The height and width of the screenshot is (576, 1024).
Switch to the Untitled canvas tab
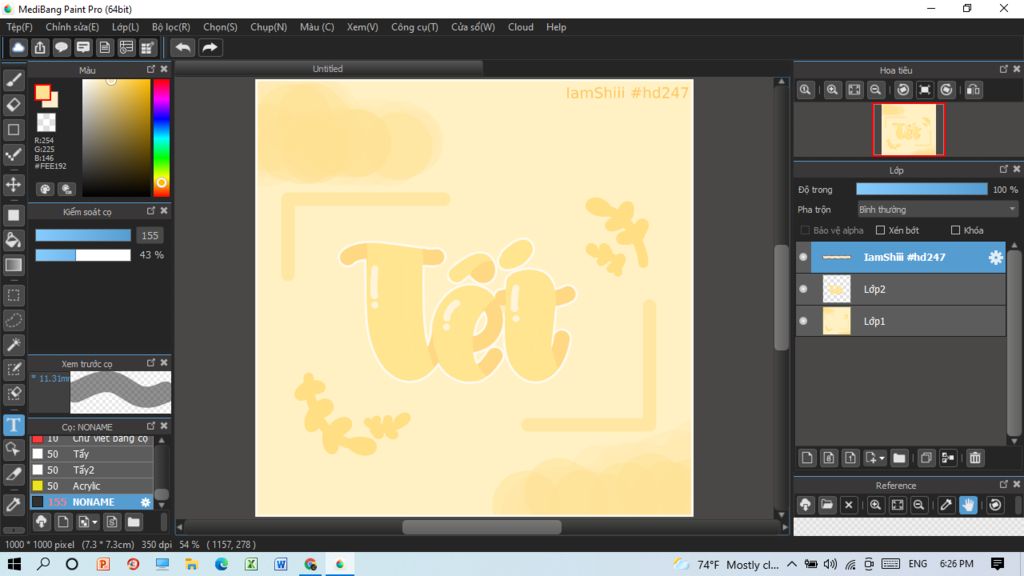328,69
